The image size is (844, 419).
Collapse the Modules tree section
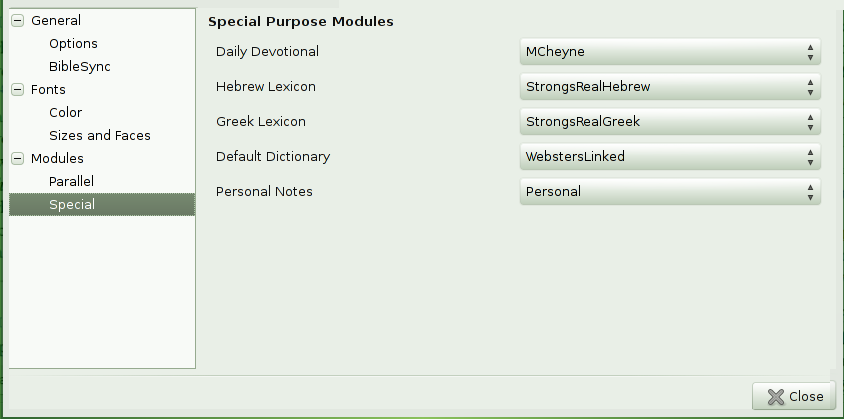[17, 158]
